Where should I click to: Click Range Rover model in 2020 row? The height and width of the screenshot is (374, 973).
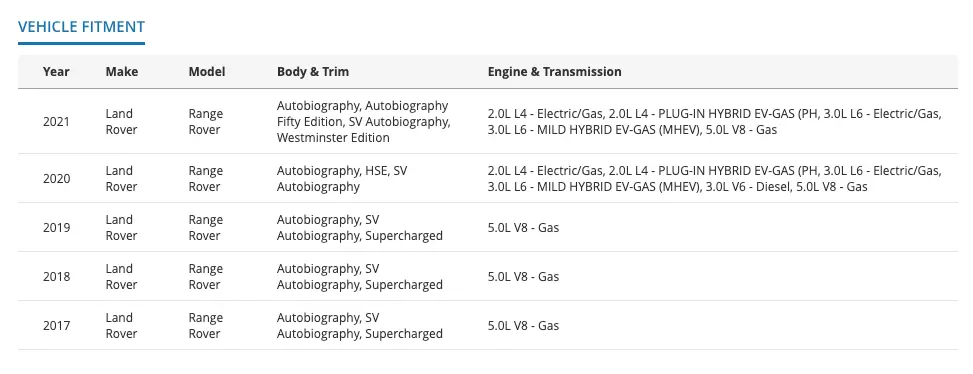pos(205,179)
